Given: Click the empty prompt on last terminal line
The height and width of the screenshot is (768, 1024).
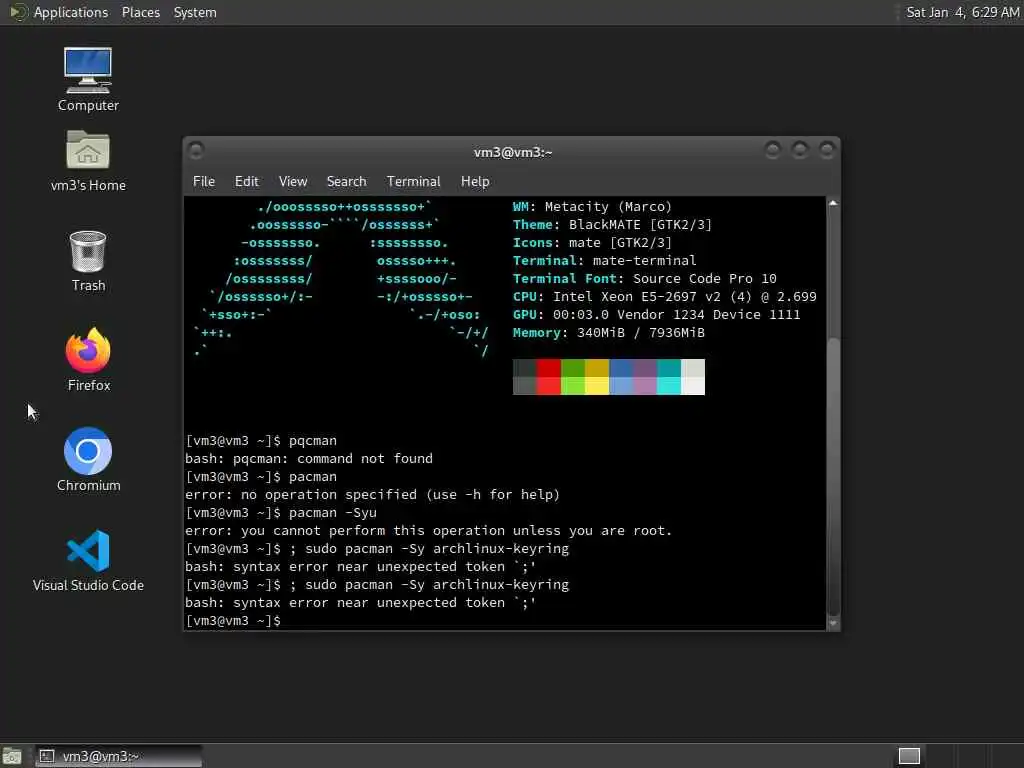Looking at the screenshot, I should (x=233, y=620).
